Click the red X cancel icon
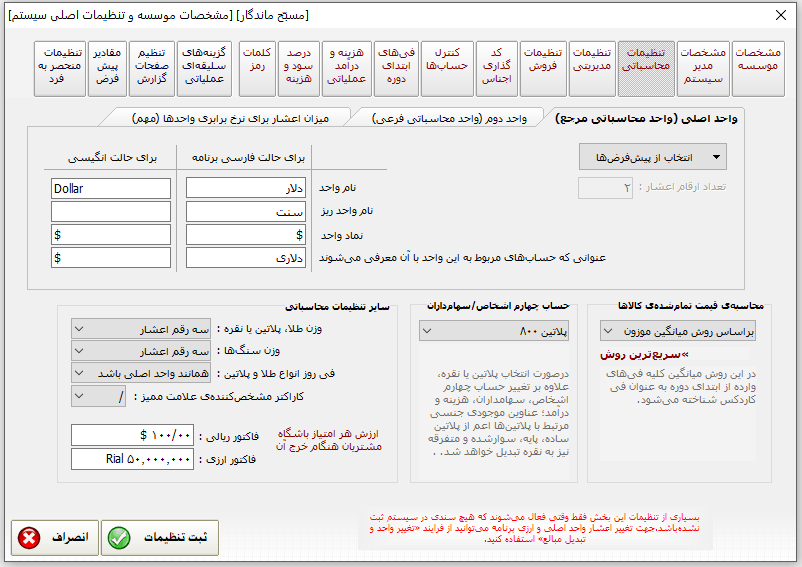This screenshot has width=802, height=567. click(x=29, y=538)
